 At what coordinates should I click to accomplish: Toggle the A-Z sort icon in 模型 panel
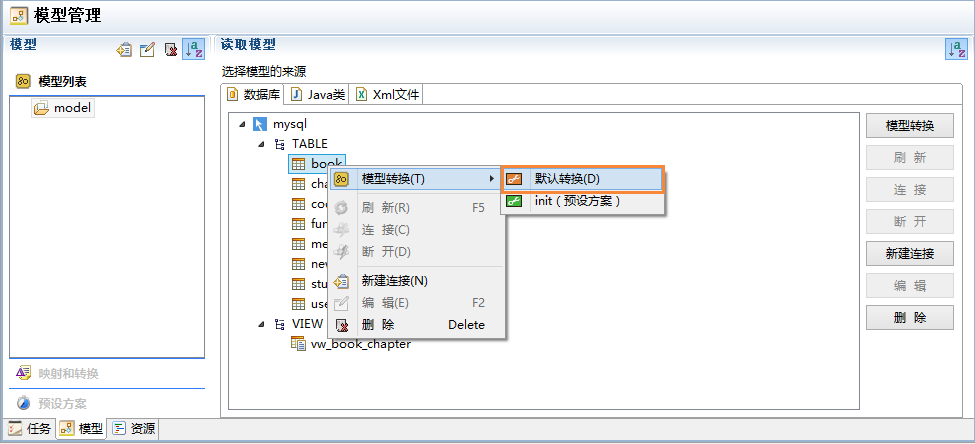194,49
